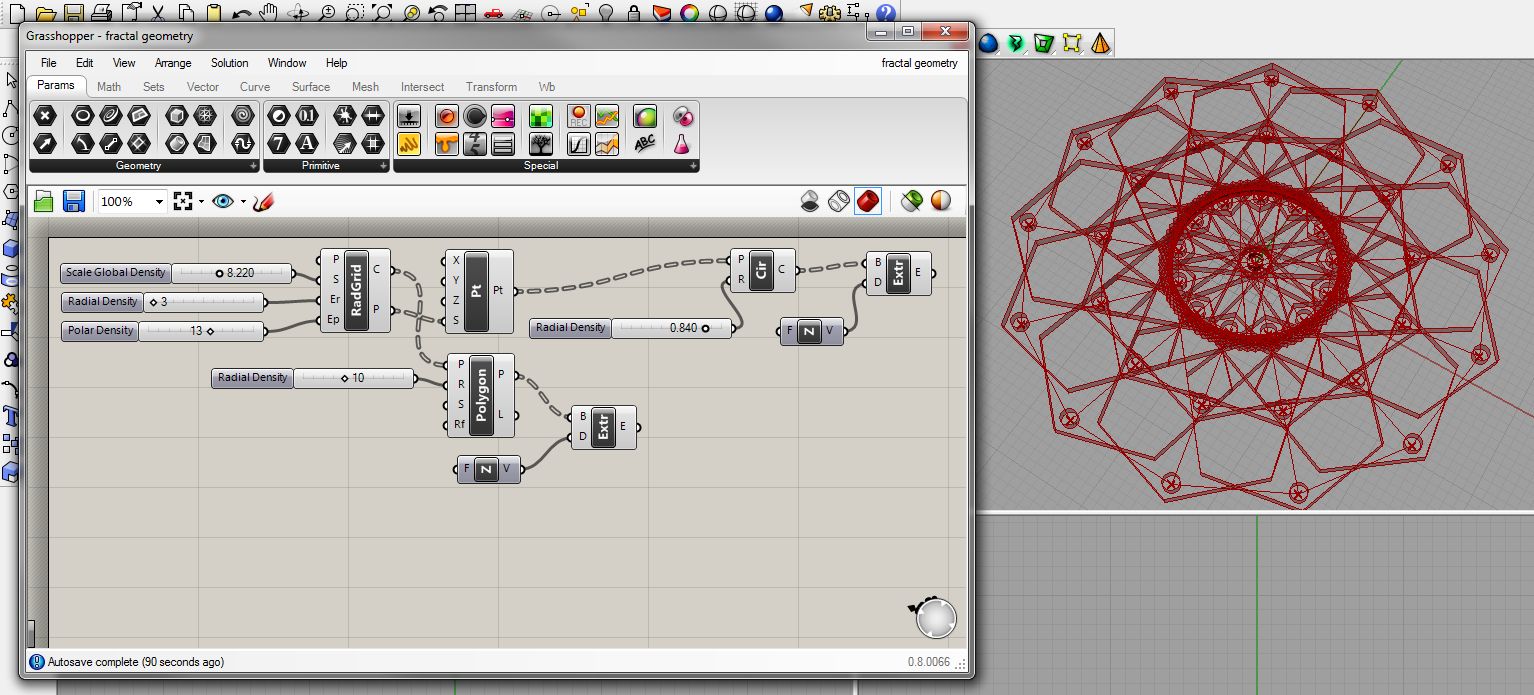Save the definition using the floppy disk icon
This screenshot has height=695, width=1534.
coord(74,201)
